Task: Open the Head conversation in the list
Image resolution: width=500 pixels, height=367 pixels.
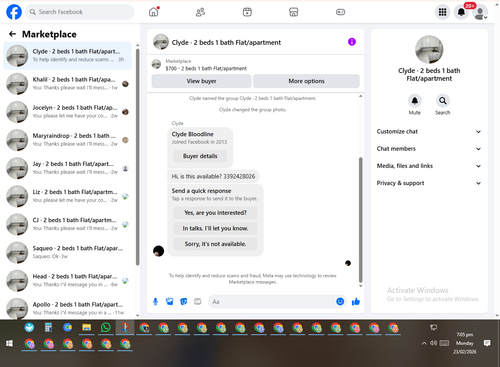Action: click(x=68, y=281)
